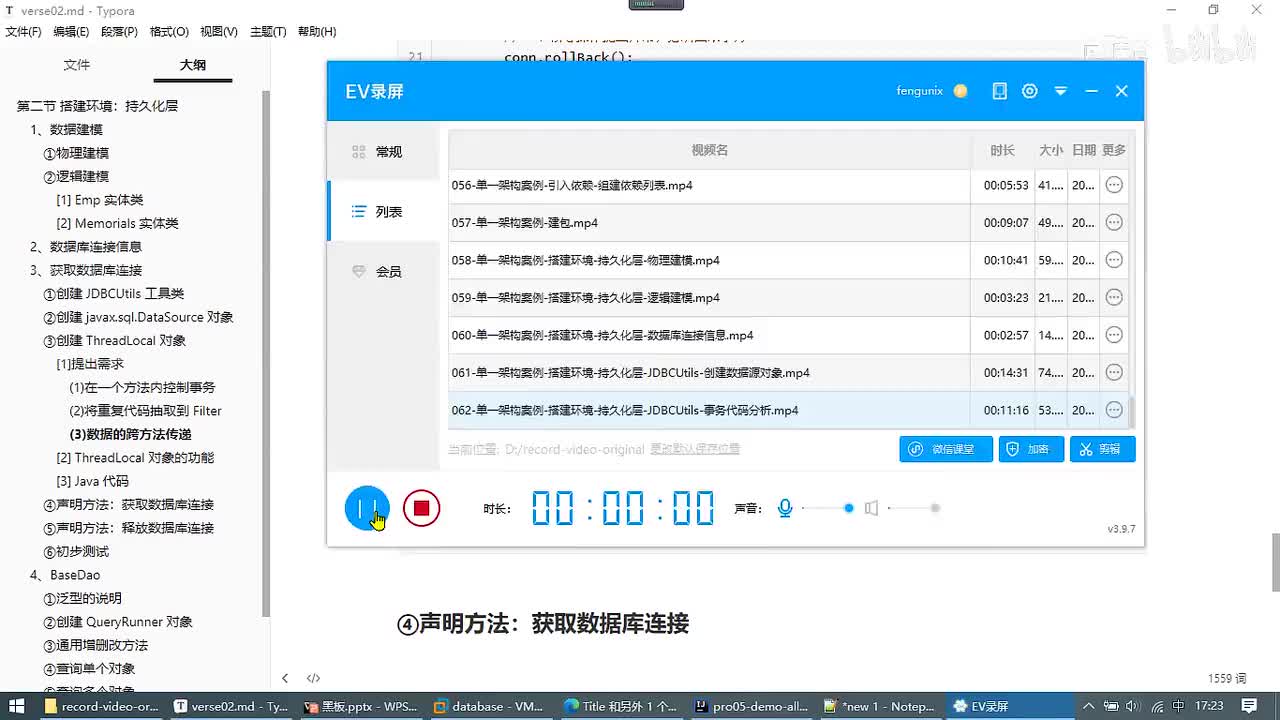
Task: Jump to ②创建 QueryRunner 对象 outline item
Action: (x=118, y=622)
